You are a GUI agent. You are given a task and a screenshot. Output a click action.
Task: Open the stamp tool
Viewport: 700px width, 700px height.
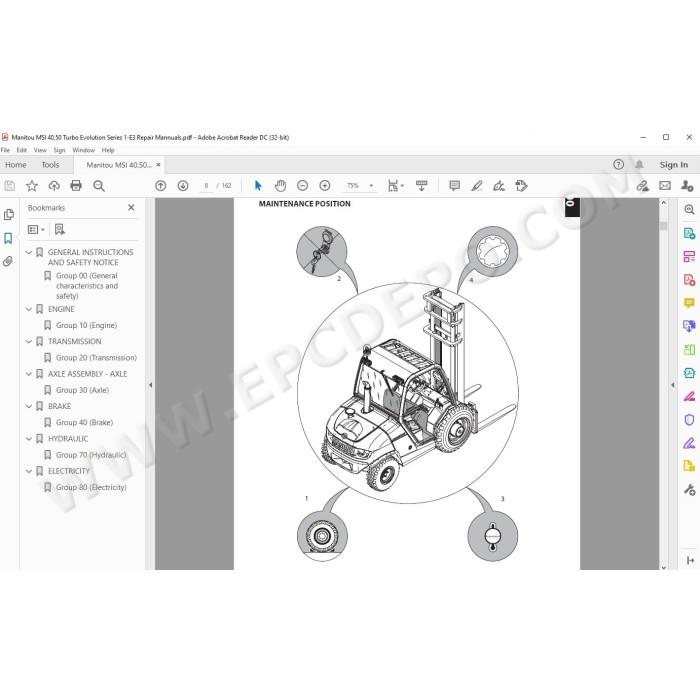point(521,186)
